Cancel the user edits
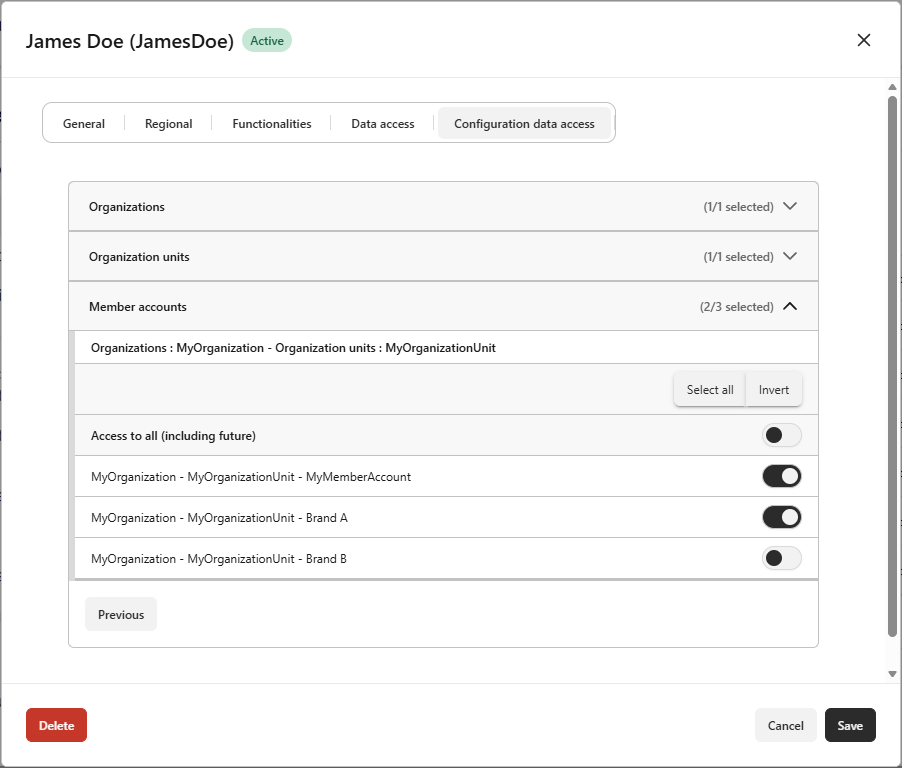This screenshot has height=768, width=902. 785,725
